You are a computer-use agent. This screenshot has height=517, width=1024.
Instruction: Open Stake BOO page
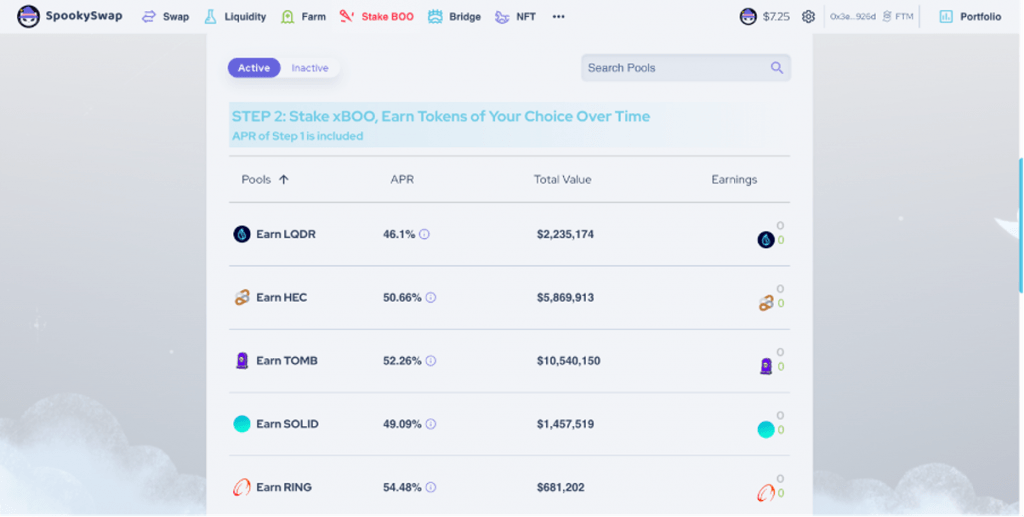click(x=377, y=16)
